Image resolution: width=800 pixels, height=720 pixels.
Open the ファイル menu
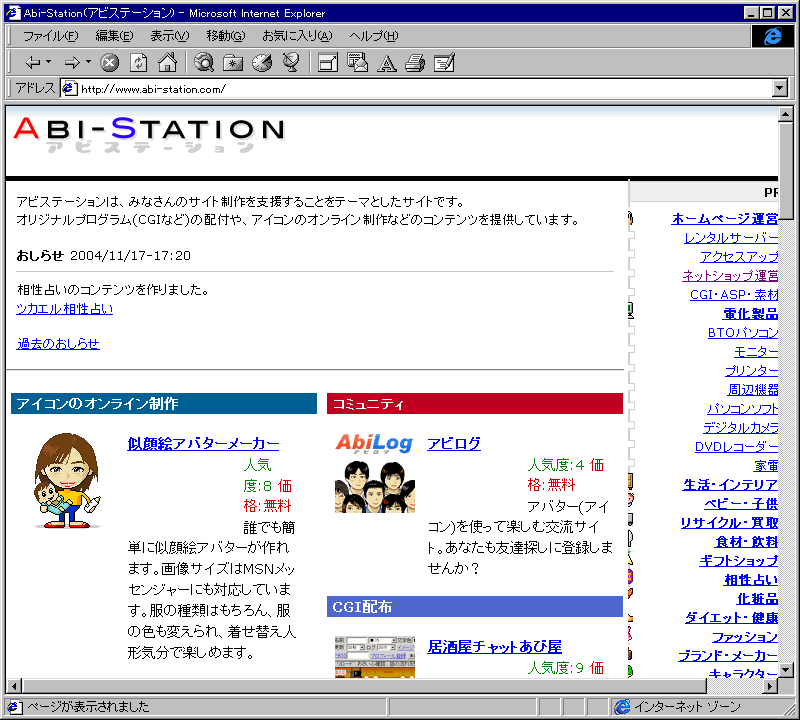51,36
